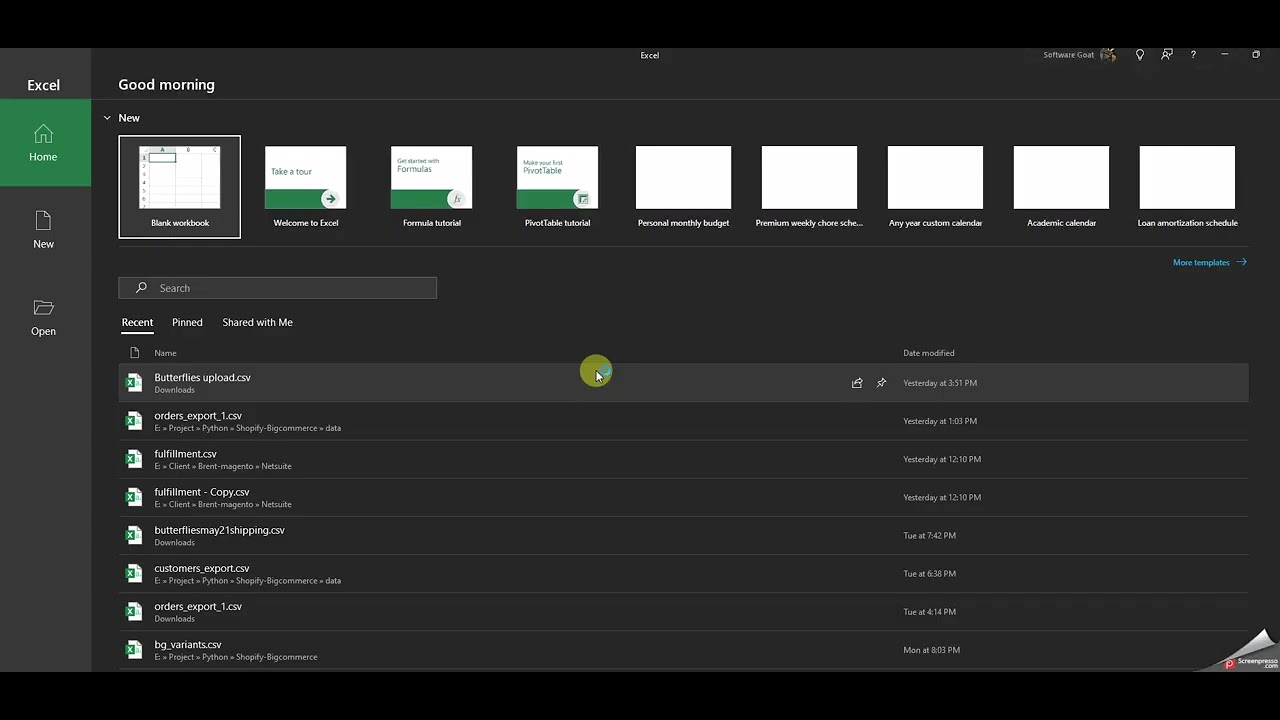This screenshot has height=720, width=1280.
Task: Click the lightbulb ideas icon in title bar
Action: [1140, 55]
